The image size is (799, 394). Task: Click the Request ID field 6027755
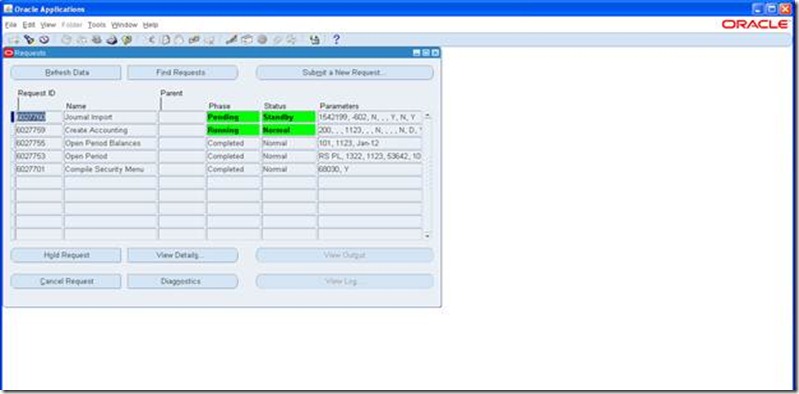[39, 143]
